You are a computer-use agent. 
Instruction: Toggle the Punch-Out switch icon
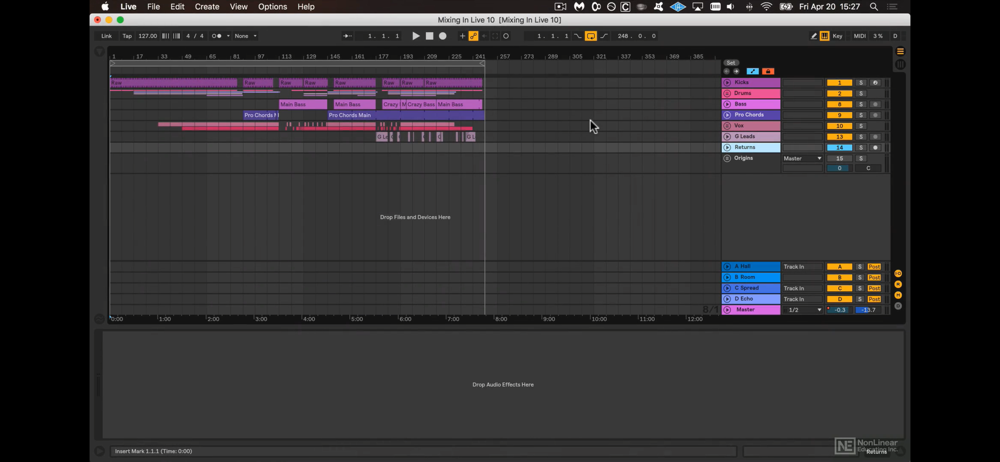coord(604,36)
